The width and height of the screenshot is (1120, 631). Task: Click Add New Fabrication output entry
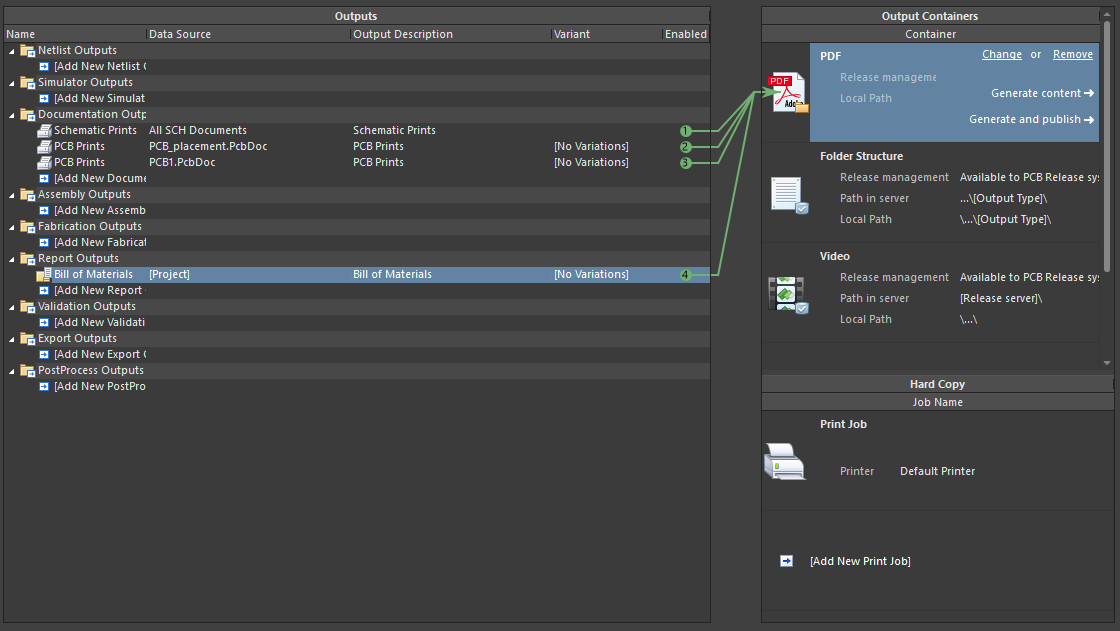coord(100,243)
